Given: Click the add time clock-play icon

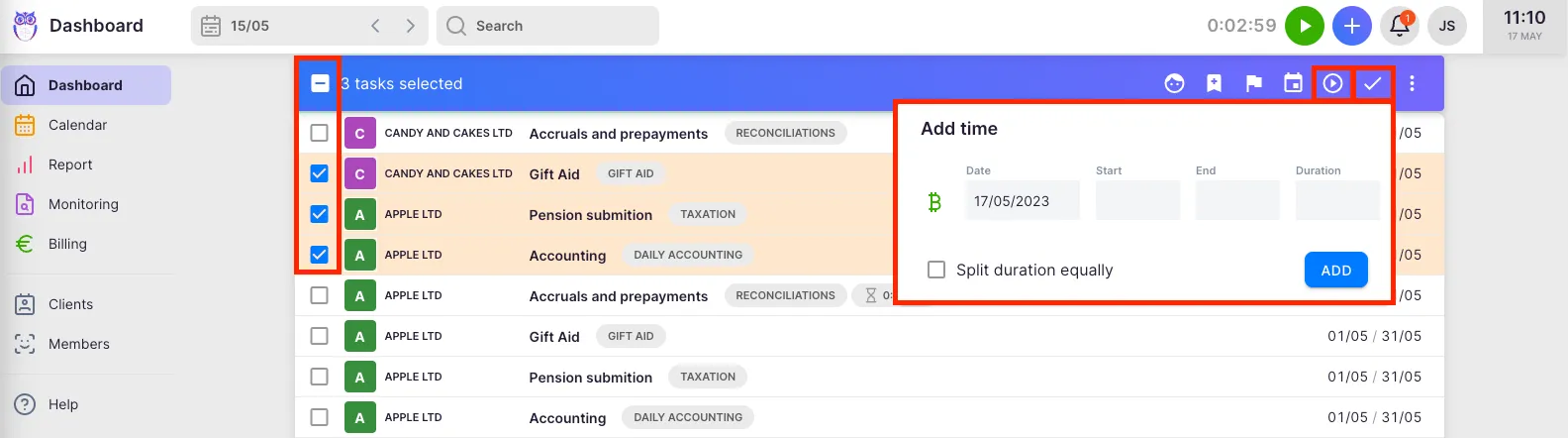Looking at the screenshot, I should pyautogui.click(x=1332, y=84).
